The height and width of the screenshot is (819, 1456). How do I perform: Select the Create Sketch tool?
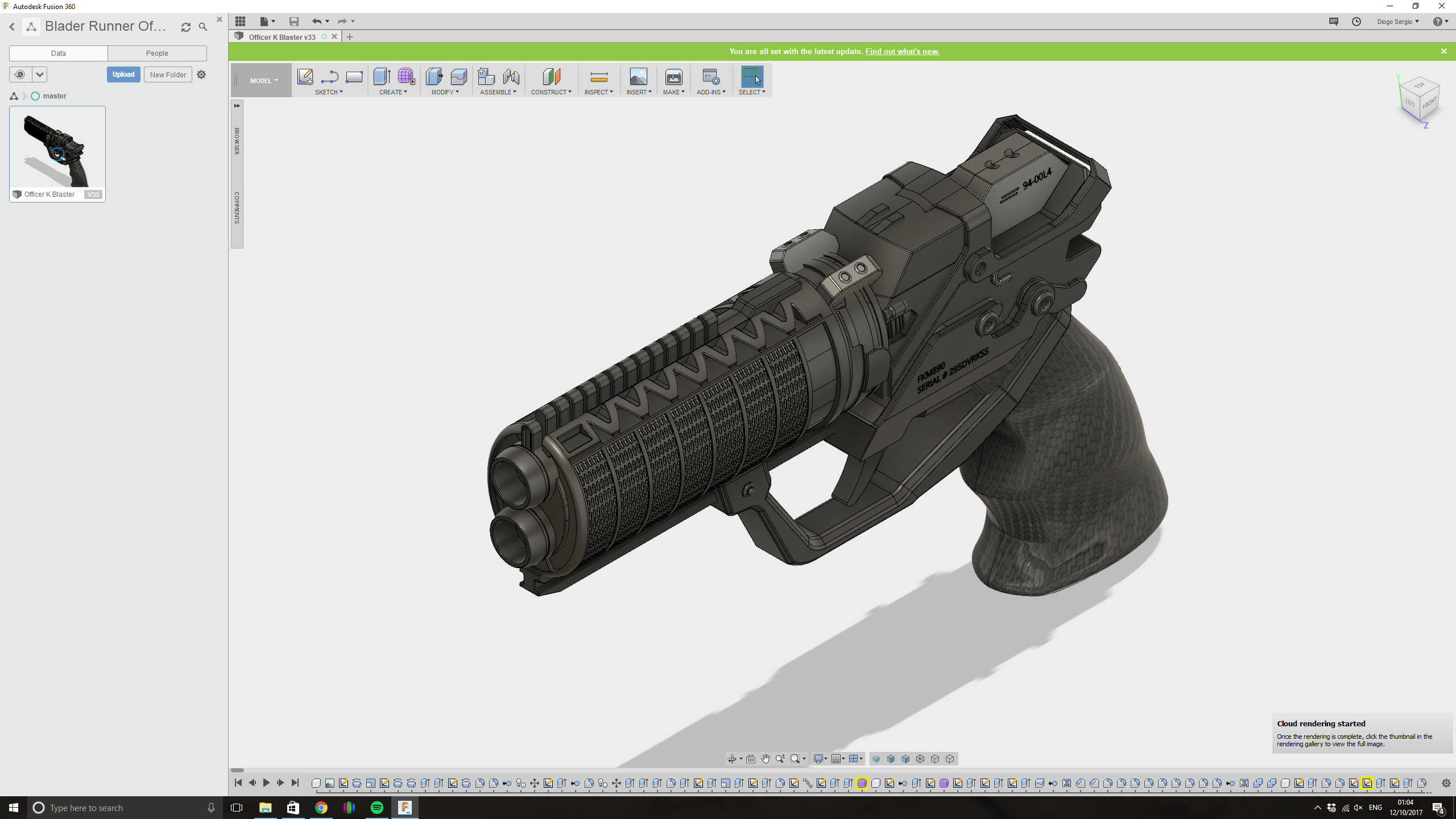305,77
